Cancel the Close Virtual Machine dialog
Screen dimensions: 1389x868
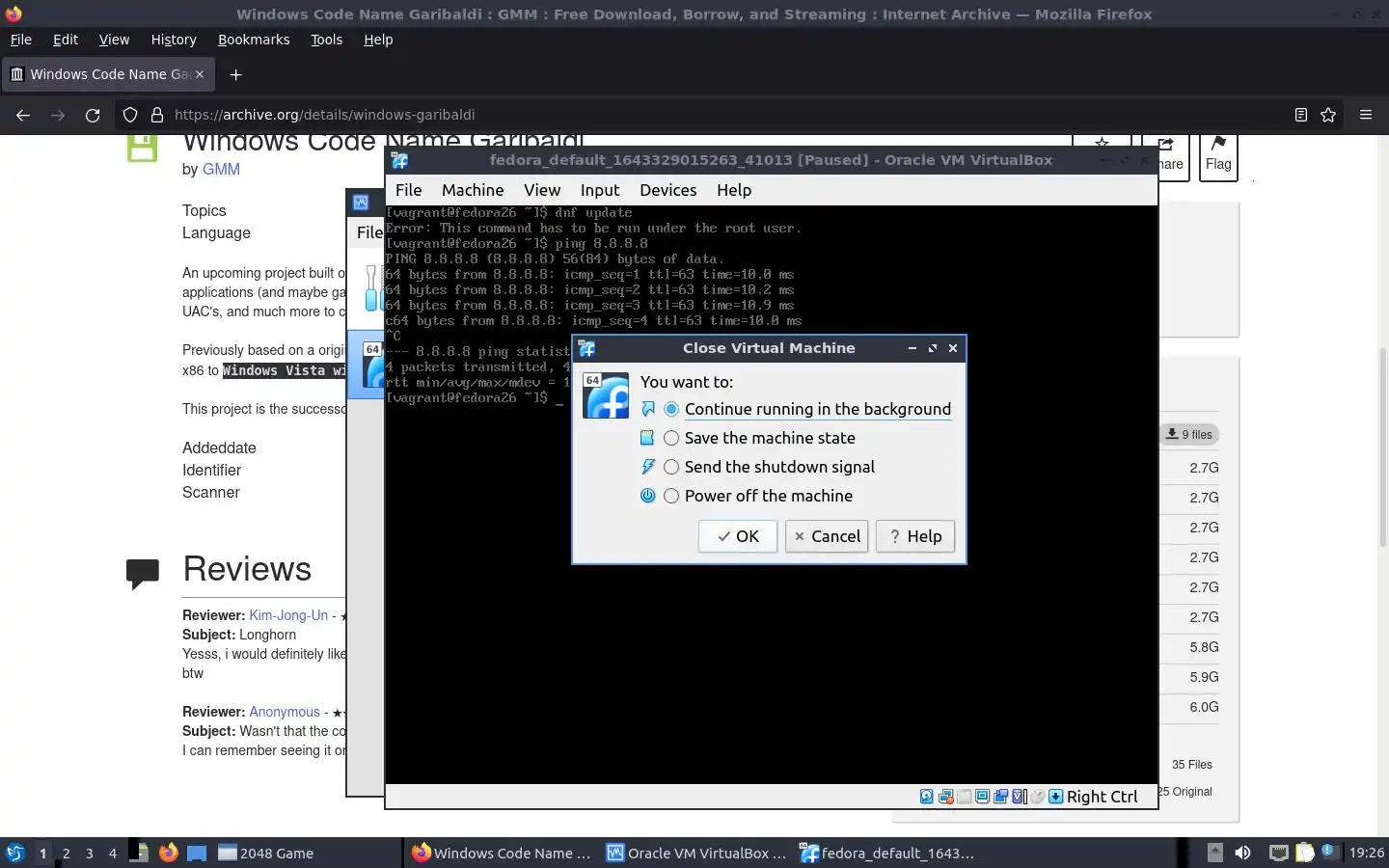[827, 536]
